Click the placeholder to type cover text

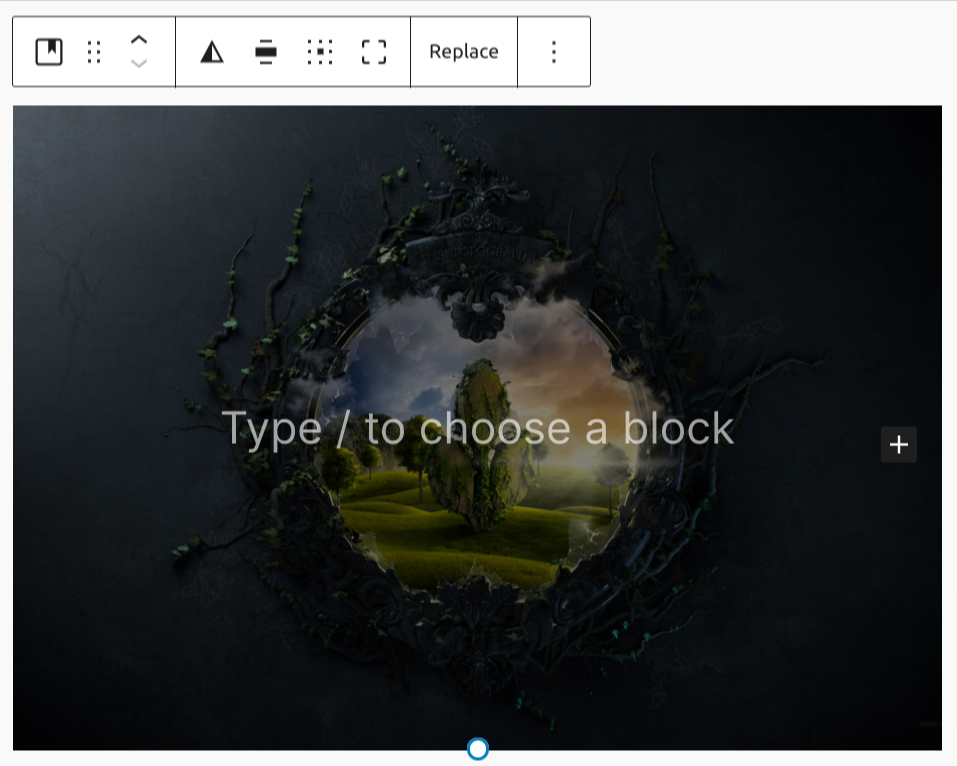click(x=478, y=428)
